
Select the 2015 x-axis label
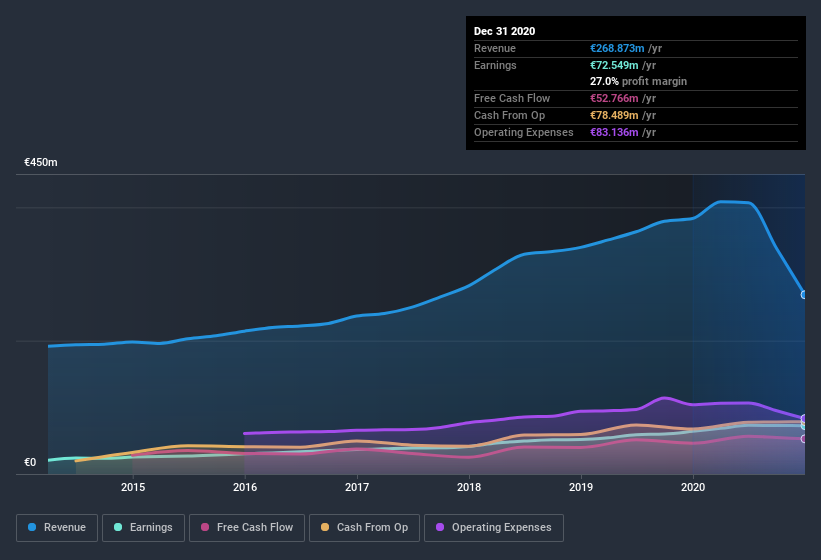coord(133,487)
